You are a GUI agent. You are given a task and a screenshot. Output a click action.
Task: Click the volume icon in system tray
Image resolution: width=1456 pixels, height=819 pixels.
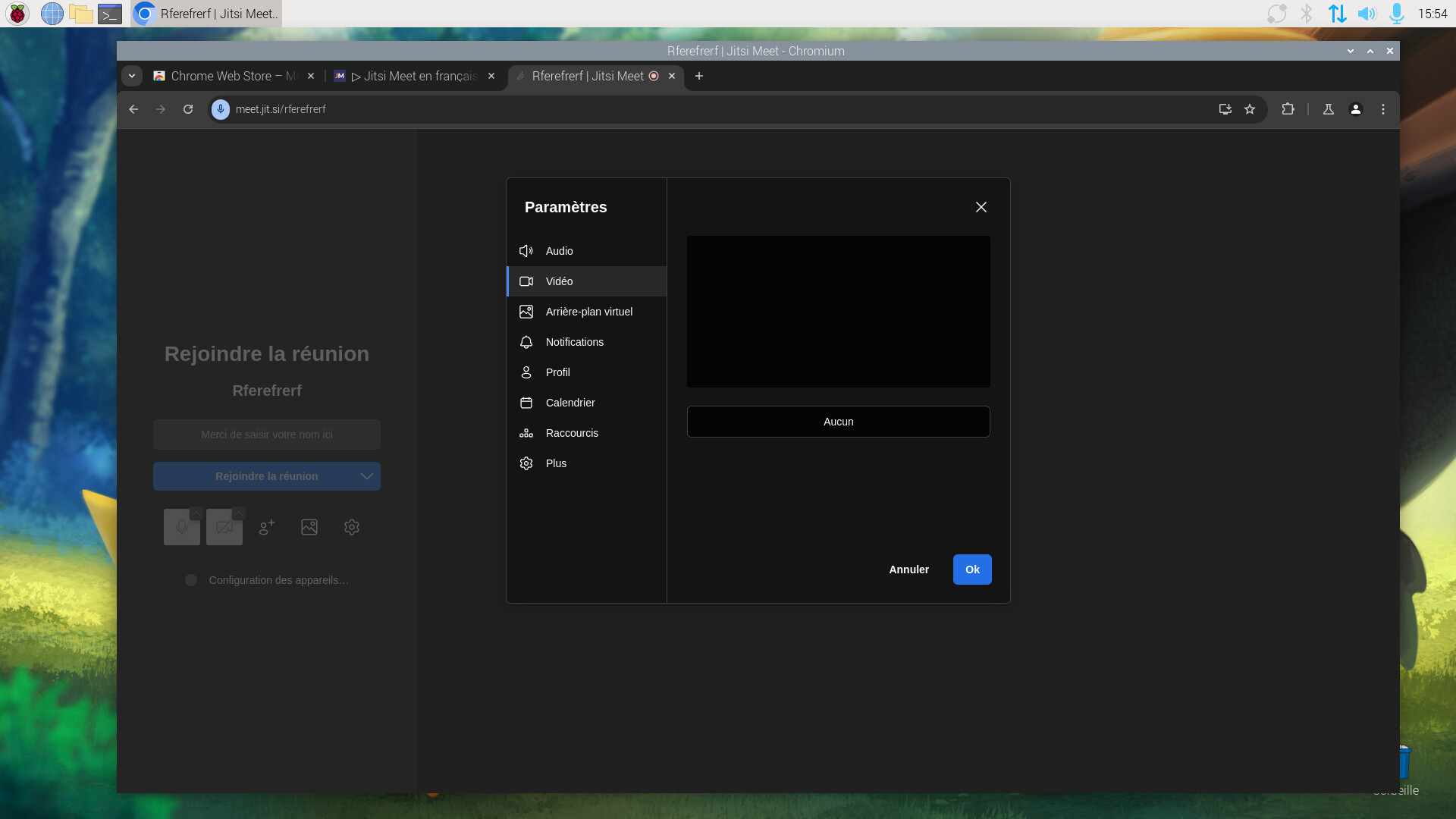pyautogui.click(x=1367, y=14)
